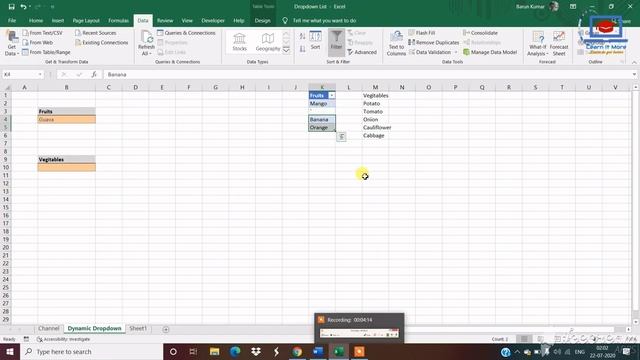This screenshot has width=640, height=360.
Task: Switch to the Insert tab
Action: (58, 20)
